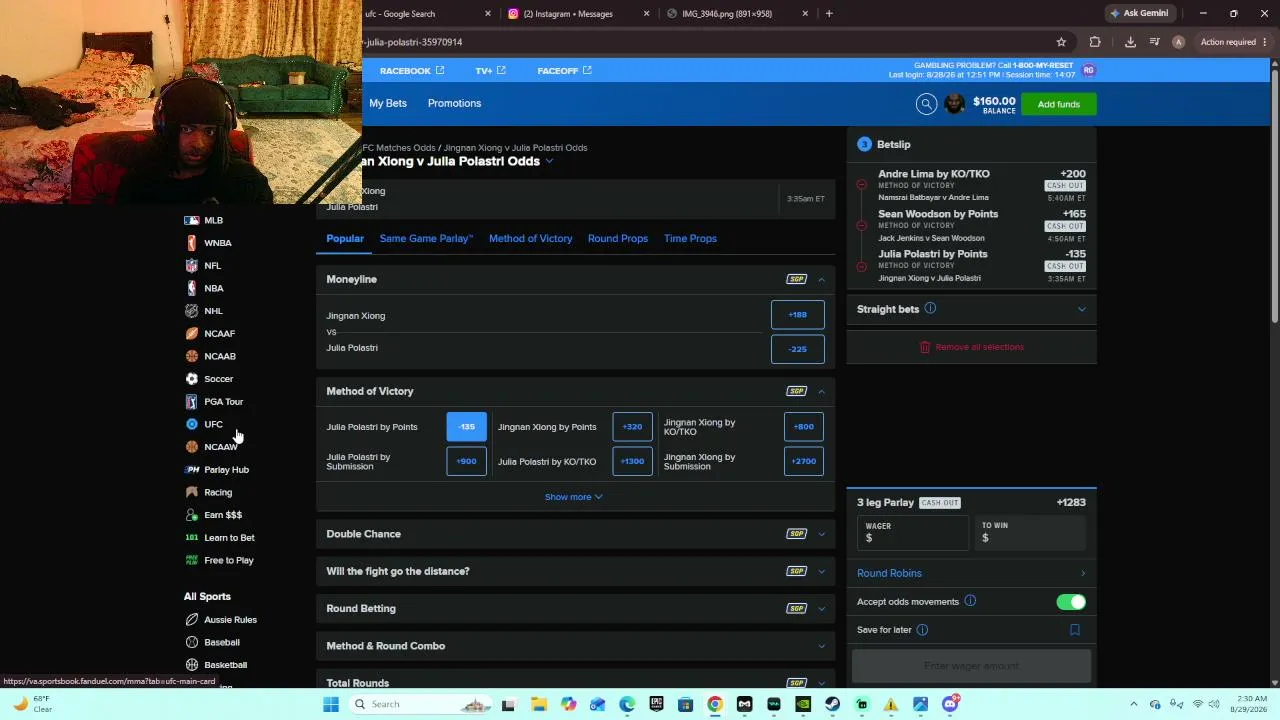This screenshot has height=720, width=1280.
Task: Open the Chrome downloads icon
Action: pos(1130,42)
